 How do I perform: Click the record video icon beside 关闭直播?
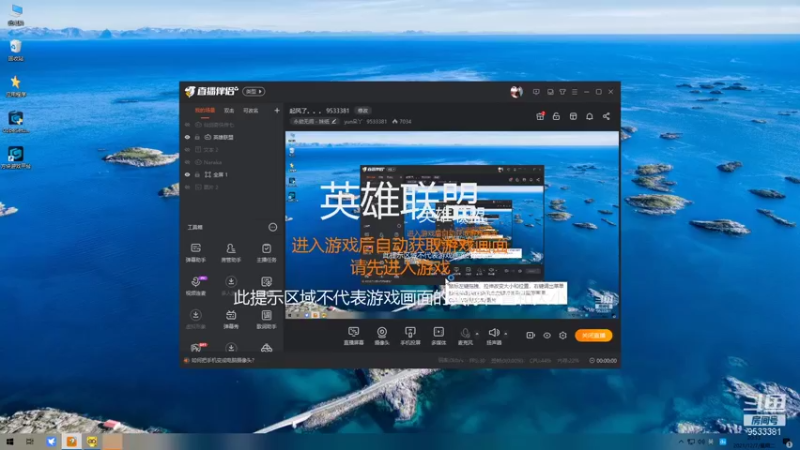click(x=531, y=335)
